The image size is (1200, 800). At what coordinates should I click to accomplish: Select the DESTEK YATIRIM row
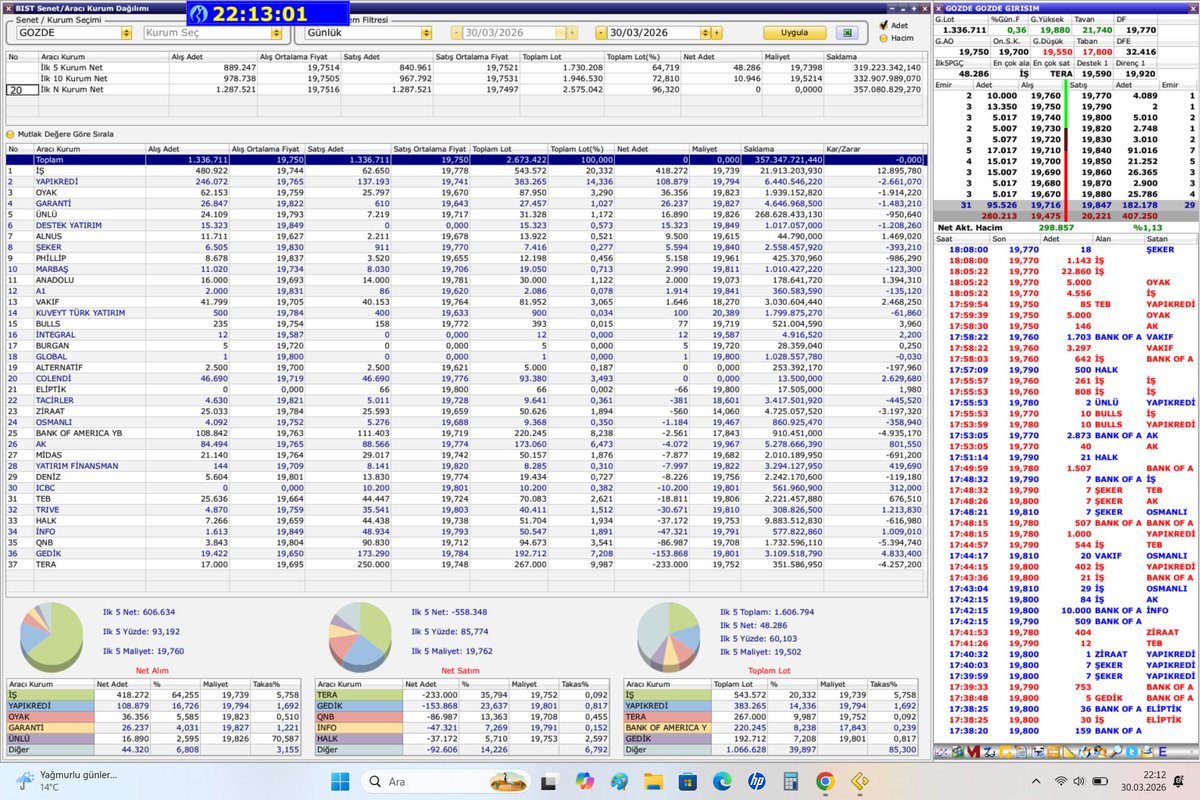coord(466,225)
